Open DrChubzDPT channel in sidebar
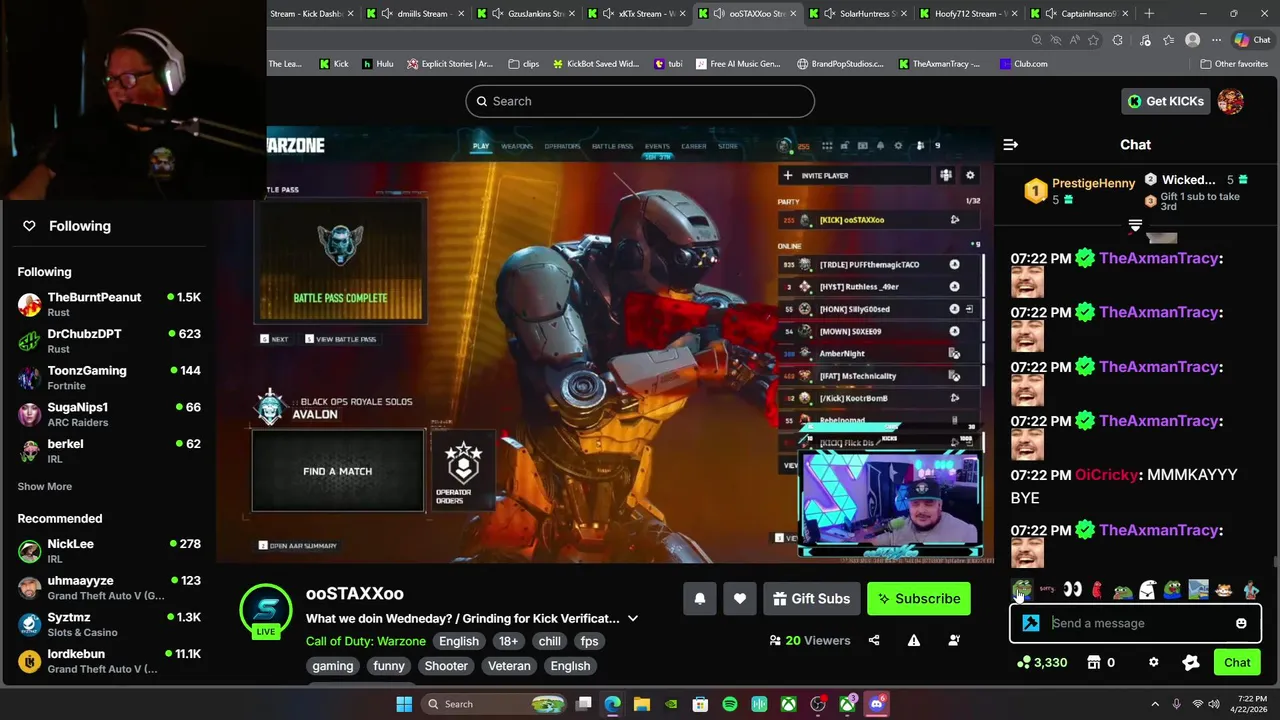Screen dimensions: 1280x720 108,341
